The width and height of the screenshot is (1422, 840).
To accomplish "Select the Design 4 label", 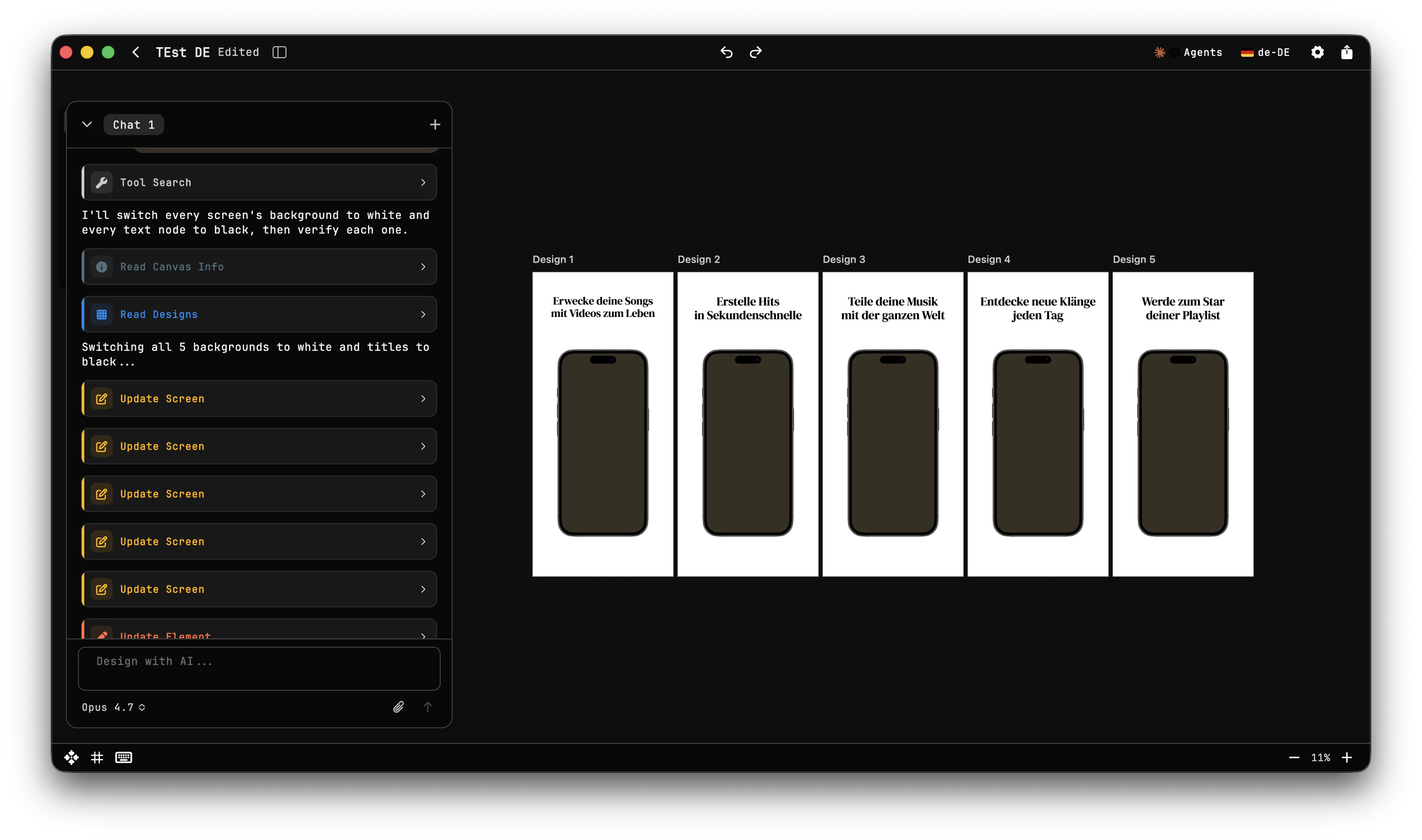I will [x=988, y=259].
